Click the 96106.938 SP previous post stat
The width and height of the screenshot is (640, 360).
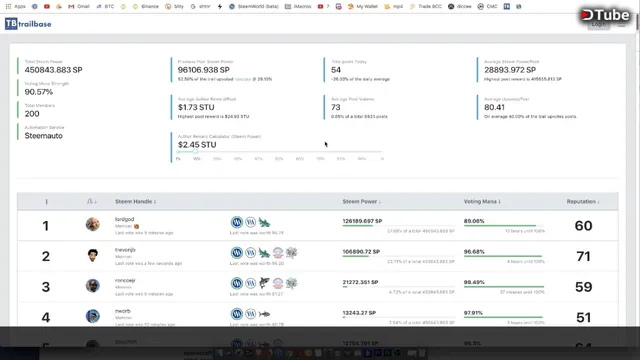pyautogui.click(x=203, y=70)
